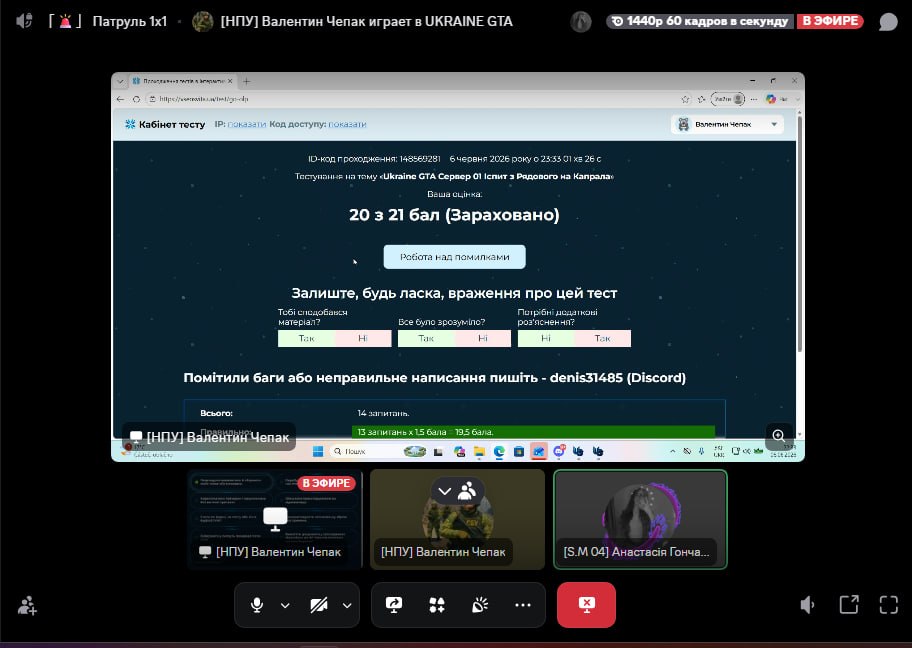The height and width of the screenshot is (648, 912).
Task: Answer Ні for Тобі сподобався матеріал
Action: 363,338
